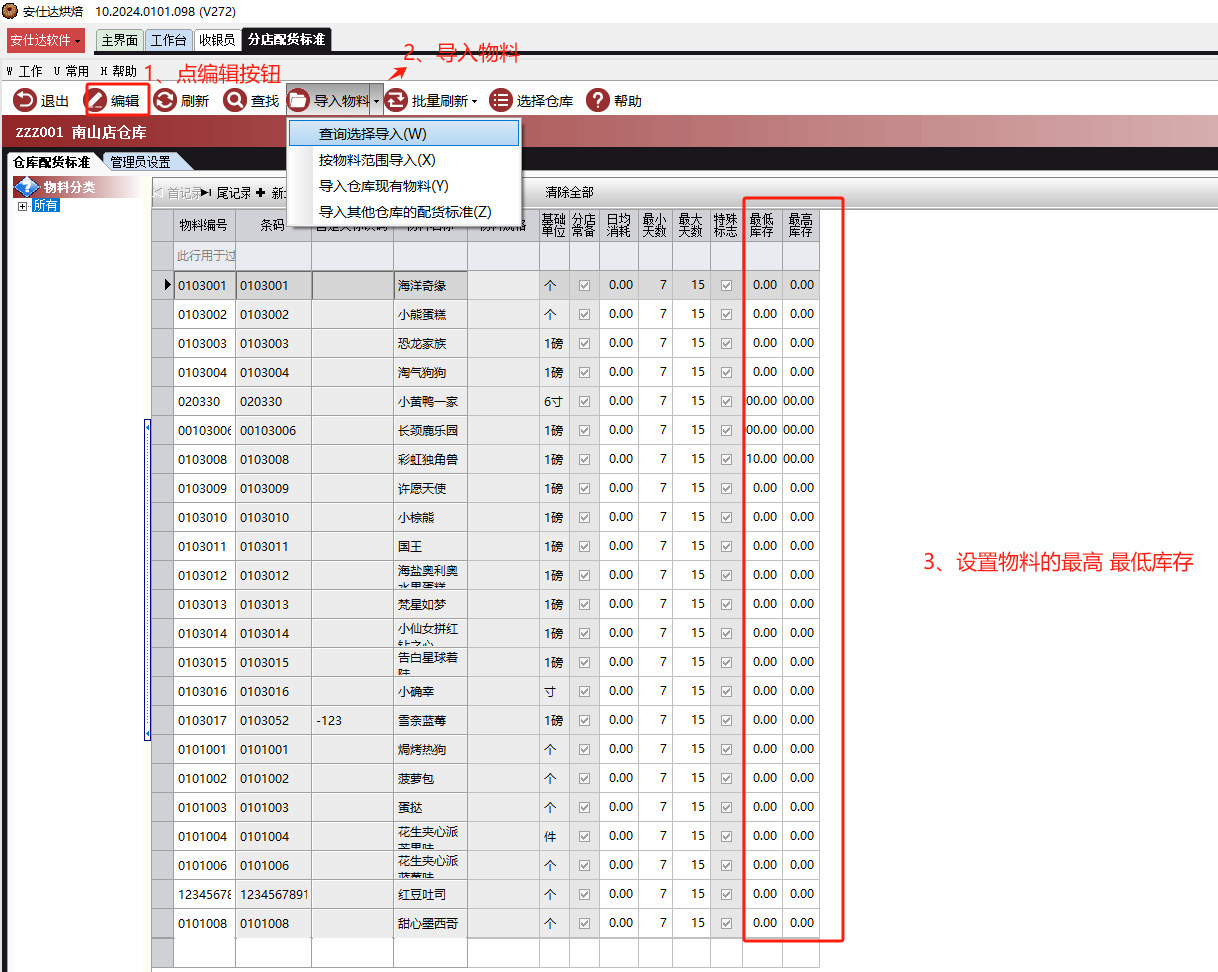Image resolution: width=1218 pixels, height=972 pixels.
Task: Click the 0103052 barcode cell
Action: pos(274,720)
